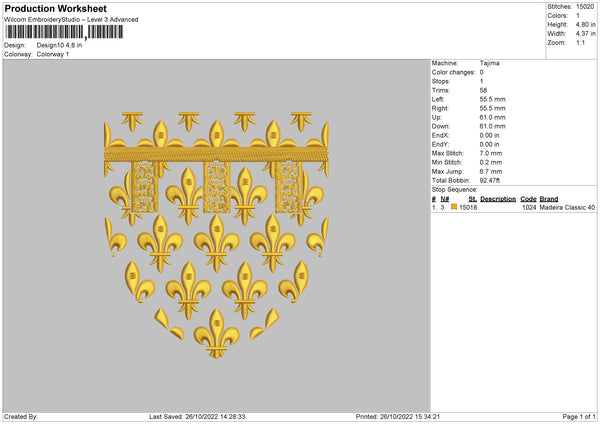Select the Description column header
Viewport: 600px width, 424px height.
click(498, 199)
